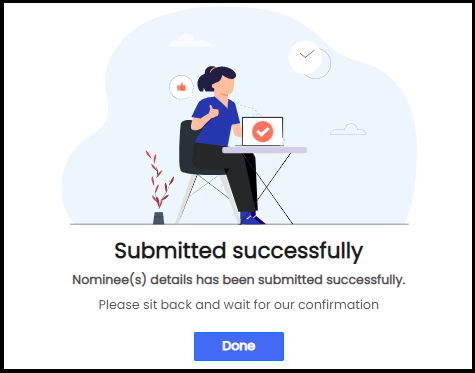Click the round clock icon

click(305, 58)
